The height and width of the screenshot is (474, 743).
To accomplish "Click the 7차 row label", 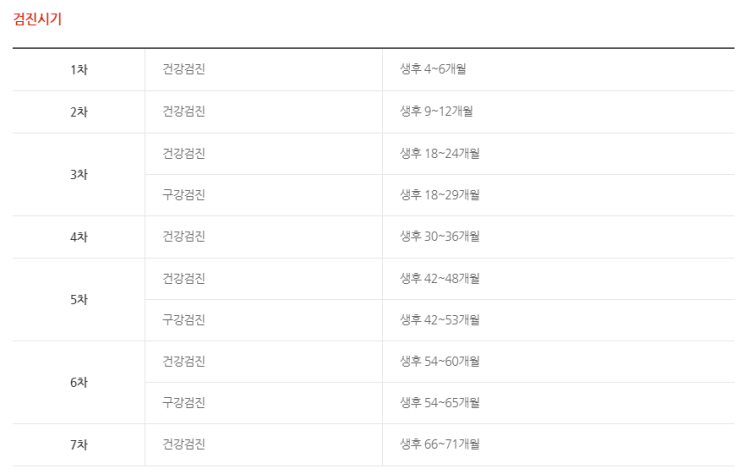I will click(79, 444).
